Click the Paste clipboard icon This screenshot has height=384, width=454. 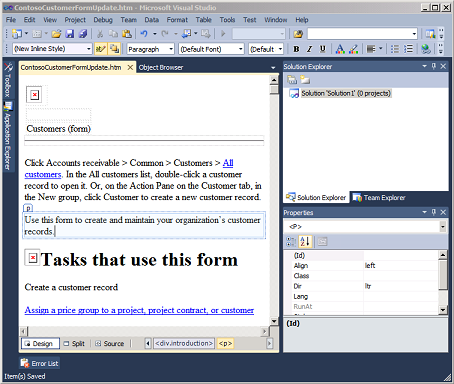[127, 34]
